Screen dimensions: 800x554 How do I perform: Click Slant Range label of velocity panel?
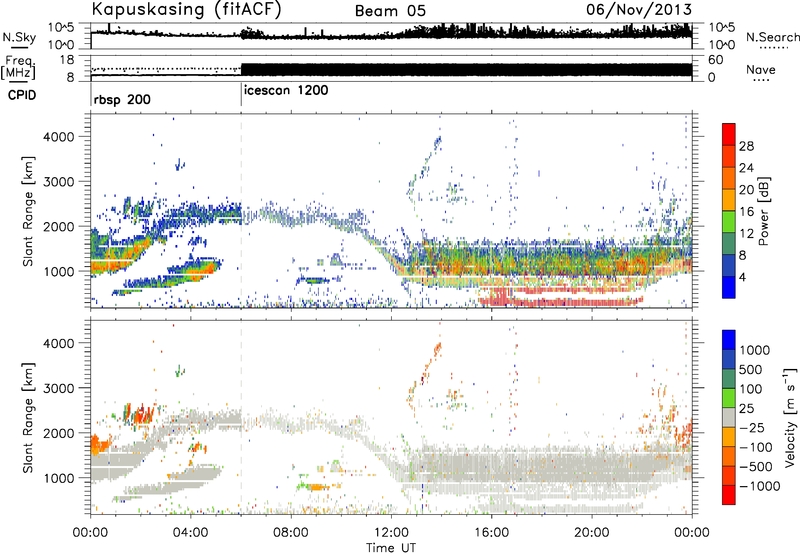(x=28, y=417)
